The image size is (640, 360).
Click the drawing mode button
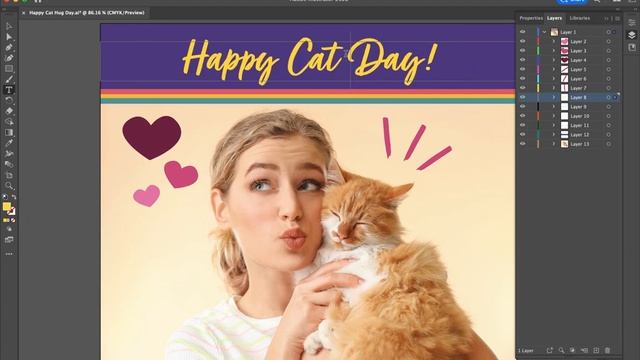point(9,229)
